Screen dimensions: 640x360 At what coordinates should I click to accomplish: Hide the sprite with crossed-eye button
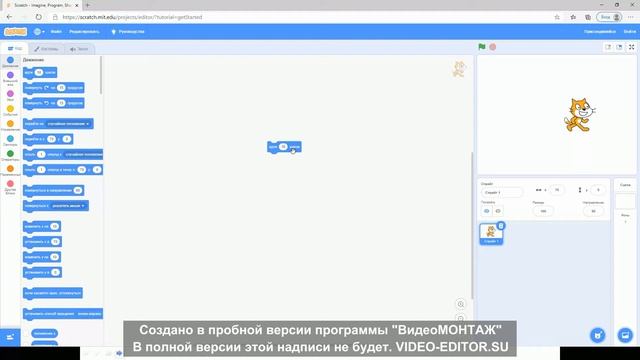pyautogui.click(x=498, y=211)
